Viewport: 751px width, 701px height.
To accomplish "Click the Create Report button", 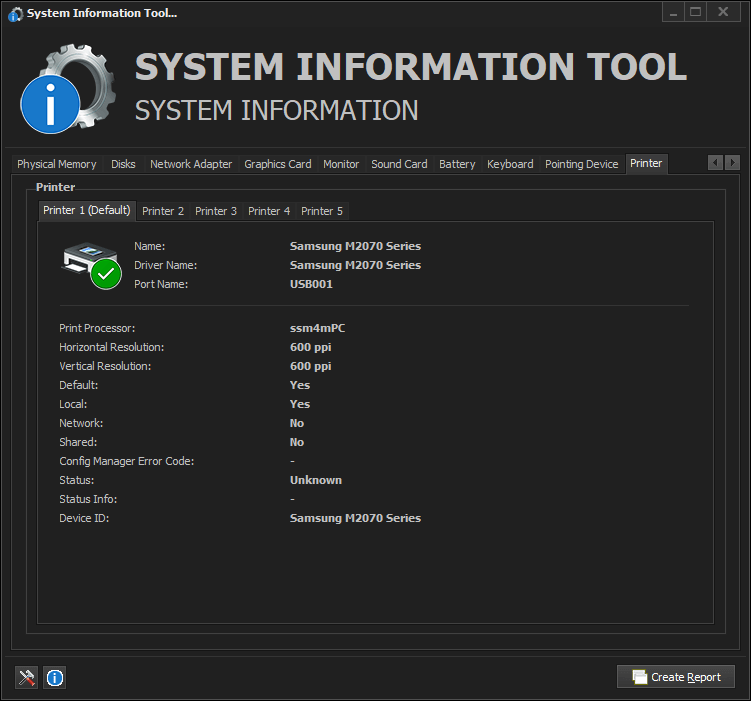I will (x=675, y=677).
